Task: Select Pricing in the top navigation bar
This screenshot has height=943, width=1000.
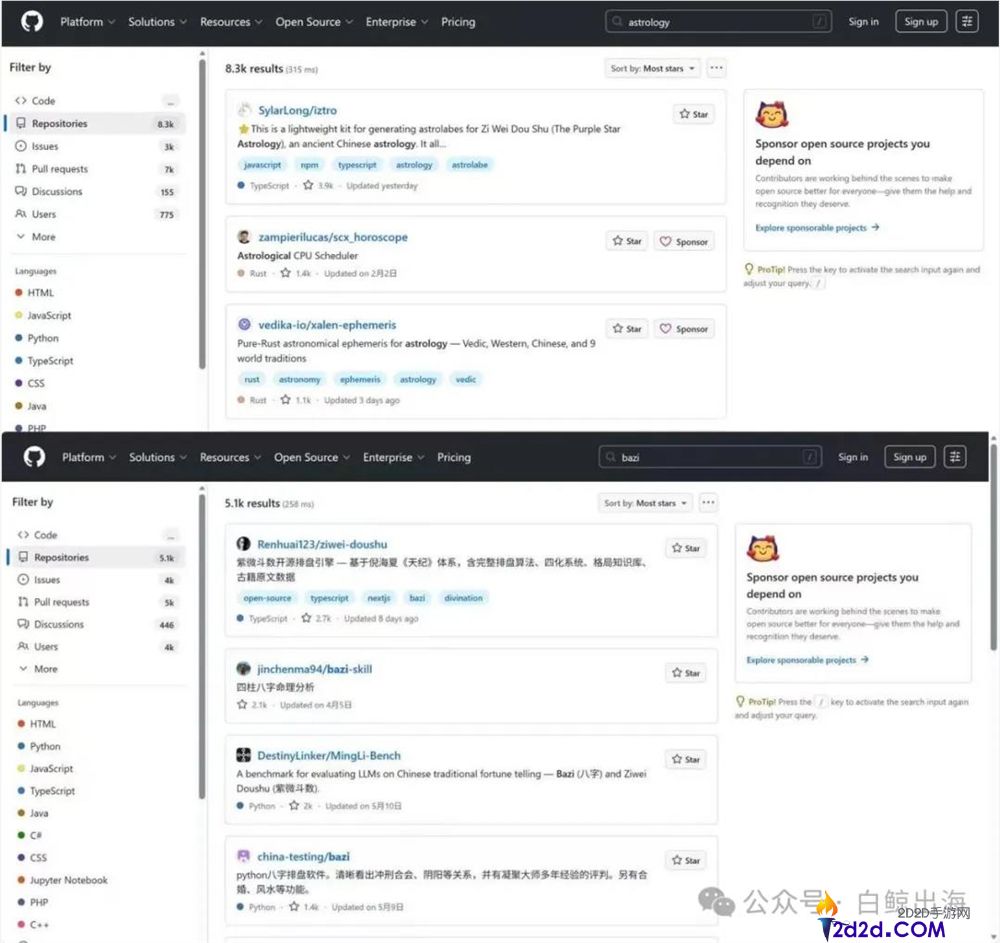Action: tap(458, 22)
